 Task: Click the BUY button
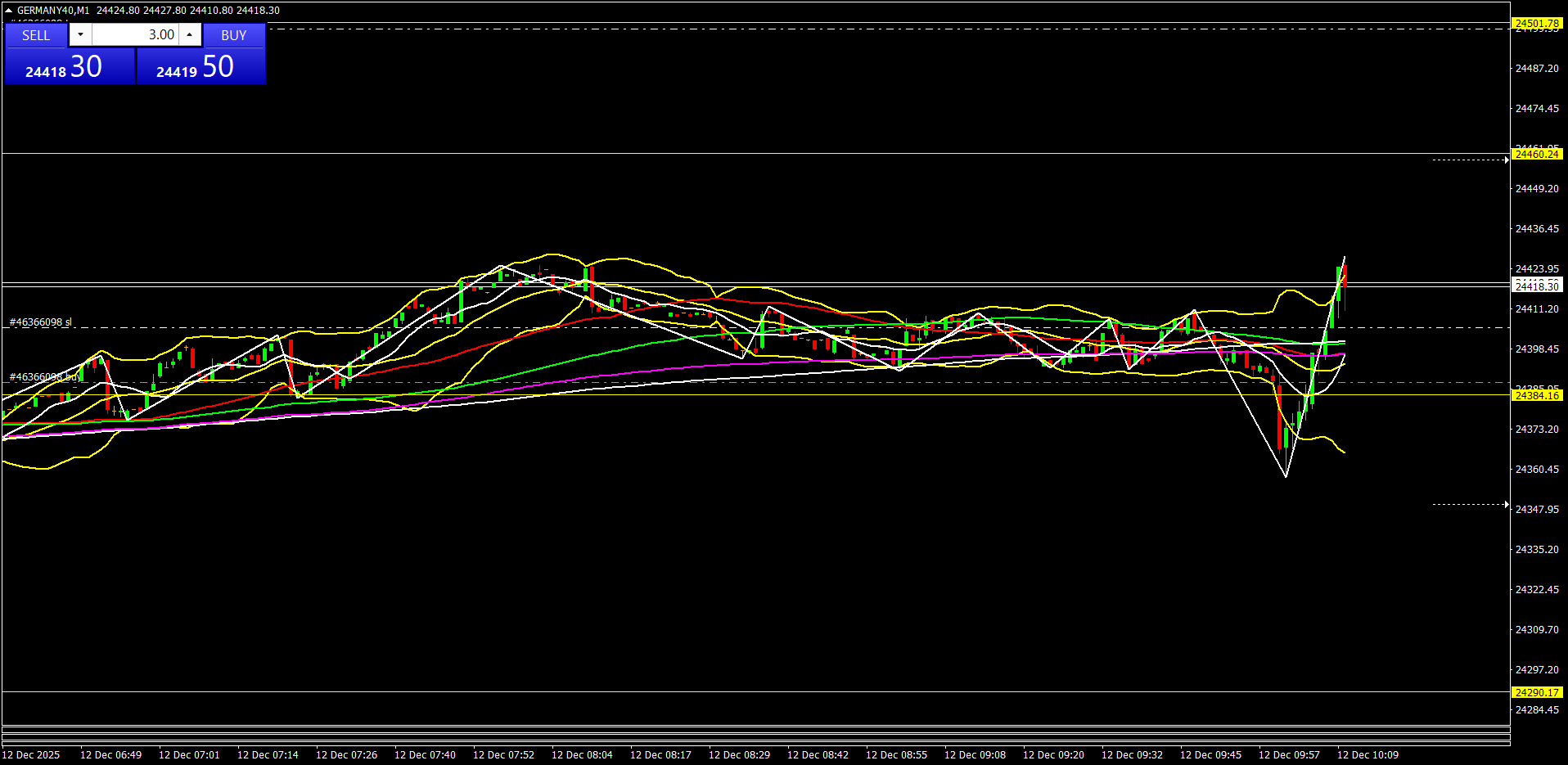[x=233, y=35]
